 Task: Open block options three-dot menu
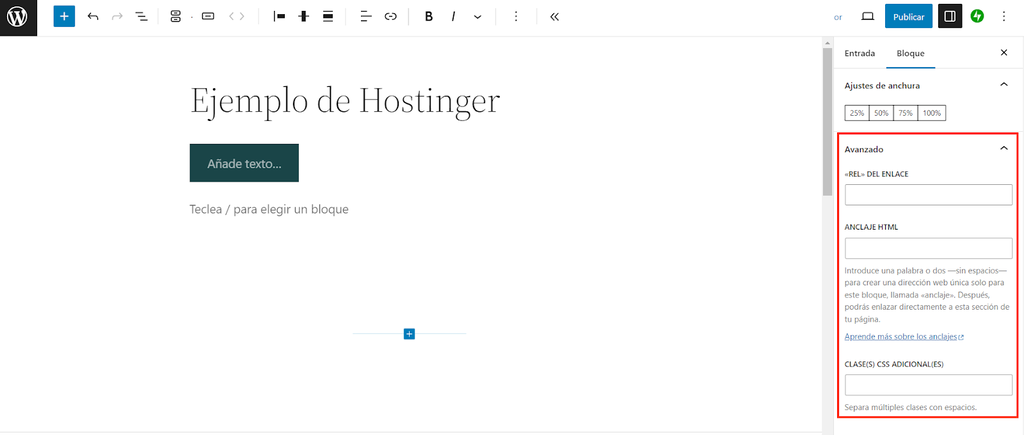(x=516, y=16)
